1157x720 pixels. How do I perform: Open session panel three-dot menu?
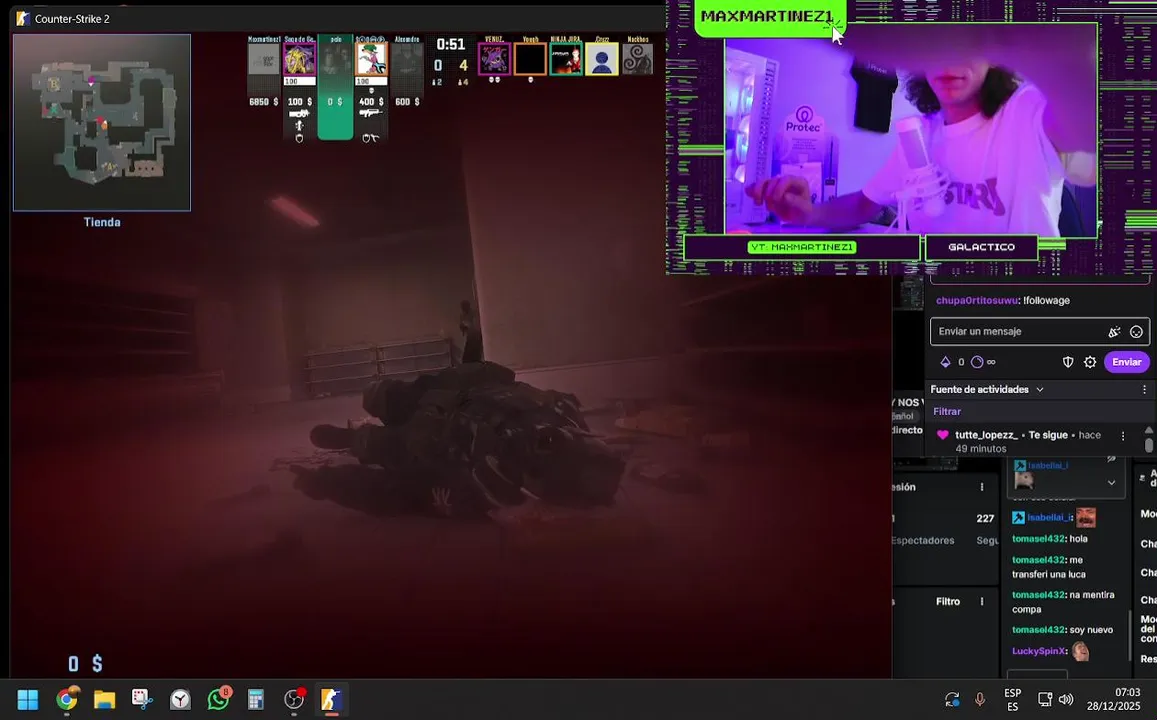981,487
